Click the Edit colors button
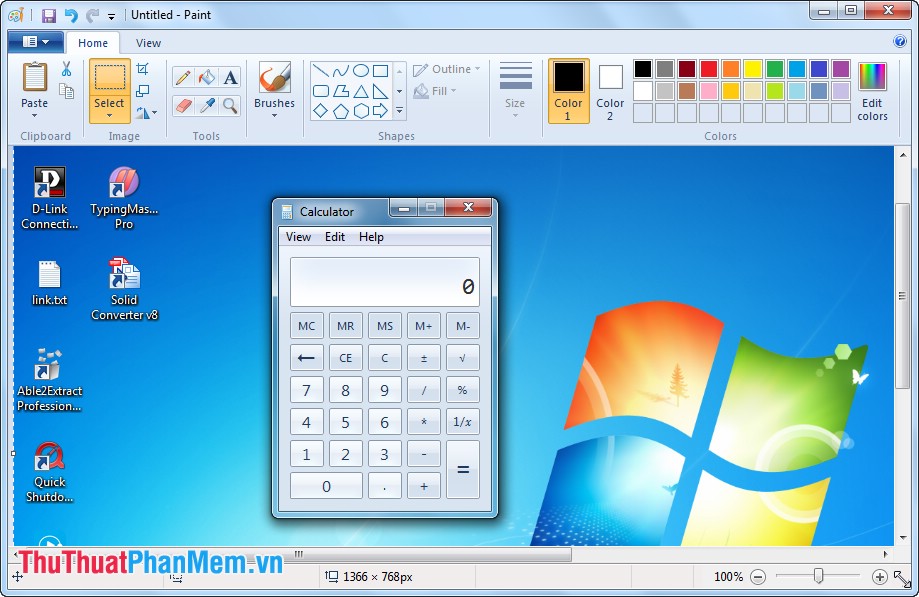Viewport: 919px width, 597px height. coord(872,91)
